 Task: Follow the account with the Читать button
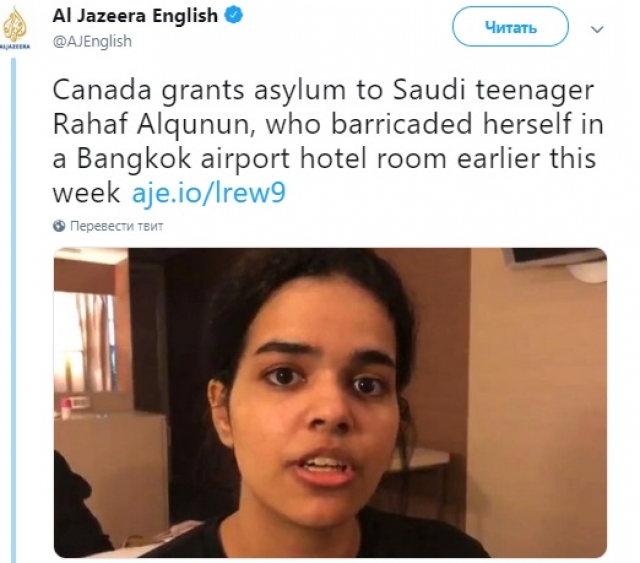point(510,27)
